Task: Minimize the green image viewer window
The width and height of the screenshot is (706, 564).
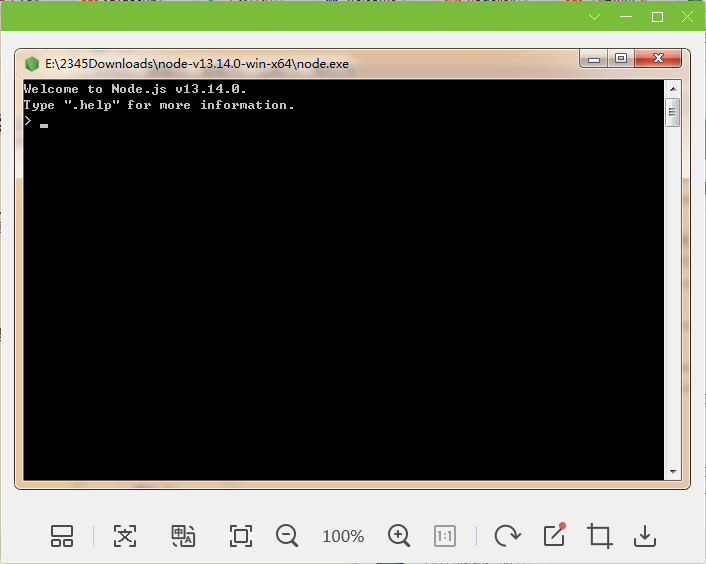Action: pyautogui.click(x=626, y=17)
